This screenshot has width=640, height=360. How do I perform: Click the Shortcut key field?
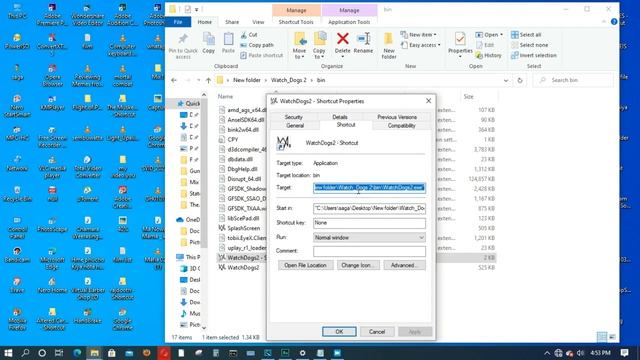[369, 223]
